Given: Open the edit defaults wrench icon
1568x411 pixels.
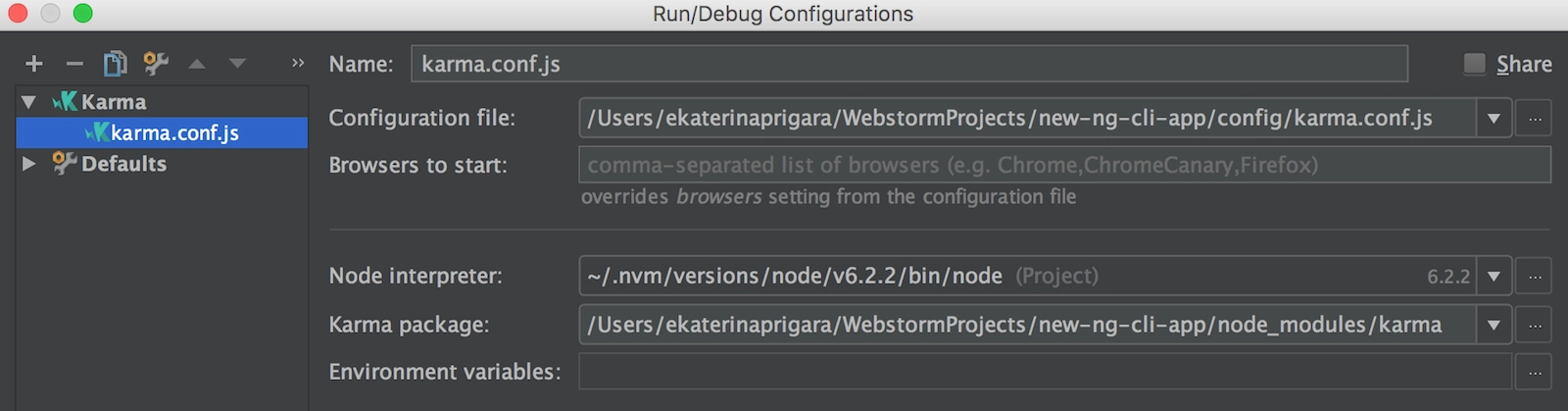Looking at the screenshot, I should 156,64.
